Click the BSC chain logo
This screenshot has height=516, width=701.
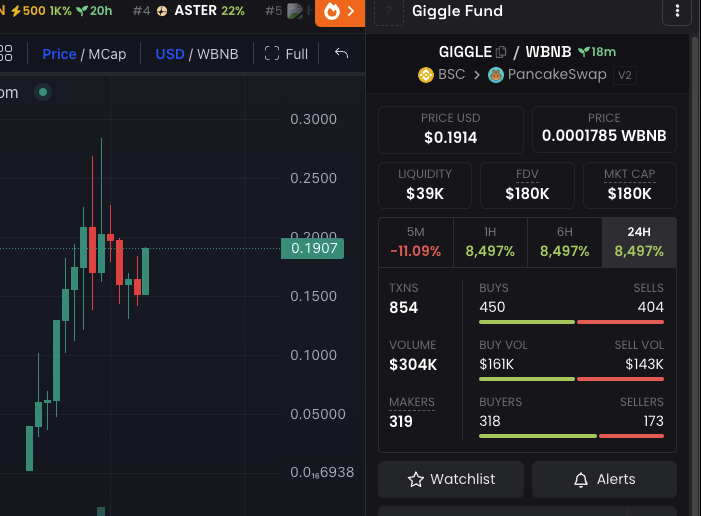(426, 75)
